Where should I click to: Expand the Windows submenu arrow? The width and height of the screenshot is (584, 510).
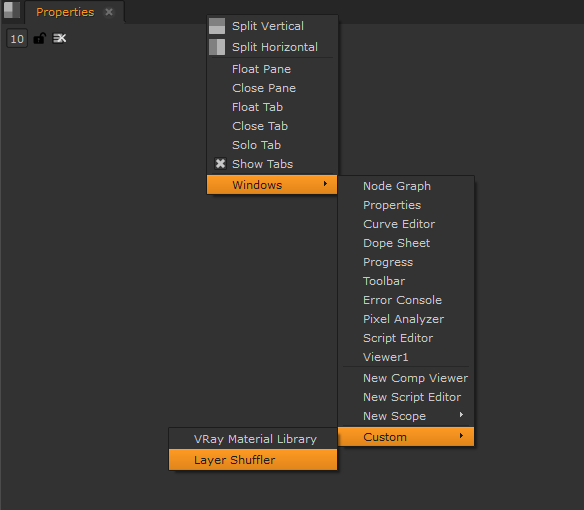pos(325,184)
